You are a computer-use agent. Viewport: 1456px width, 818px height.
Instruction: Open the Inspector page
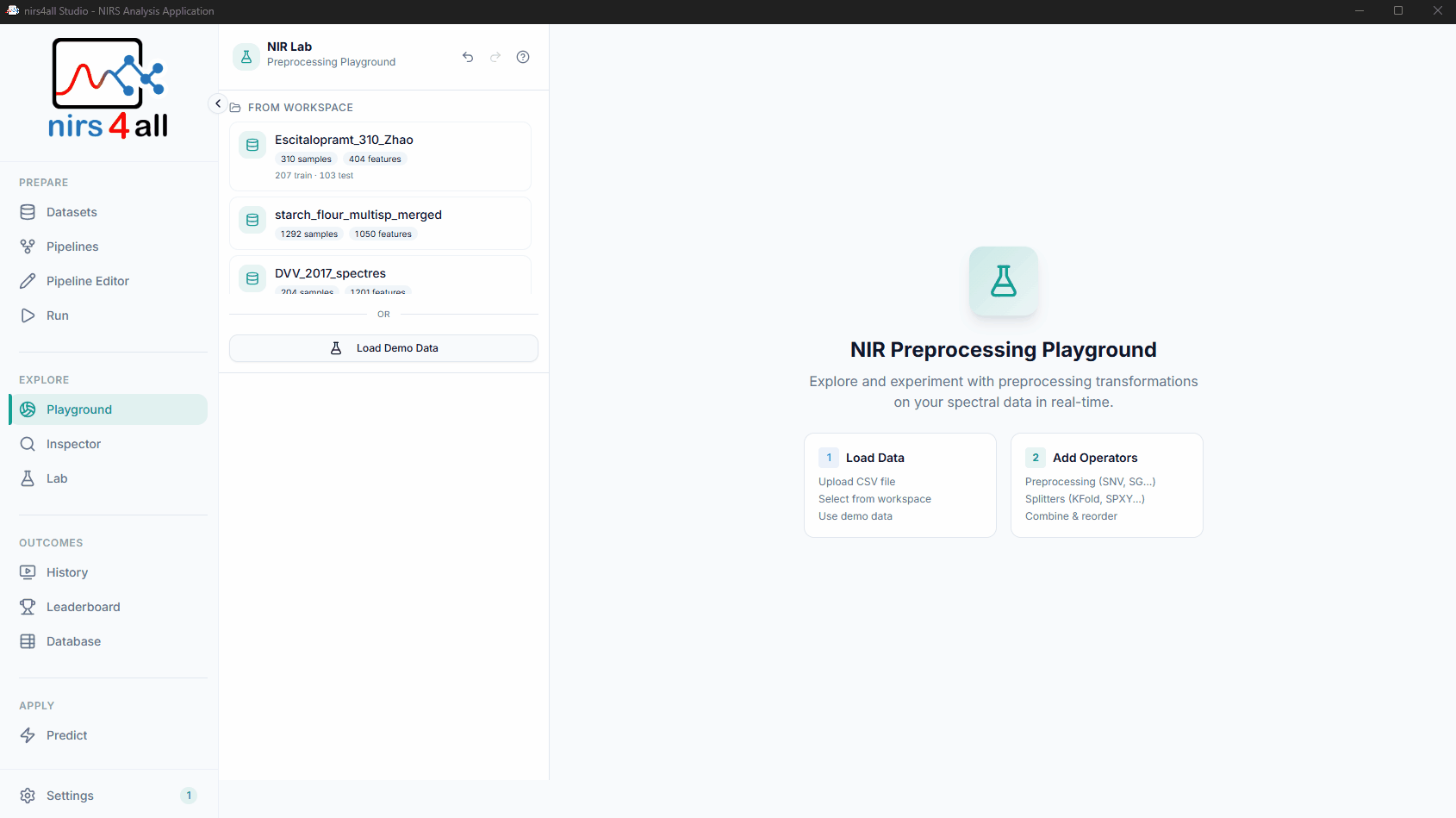click(x=108, y=444)
